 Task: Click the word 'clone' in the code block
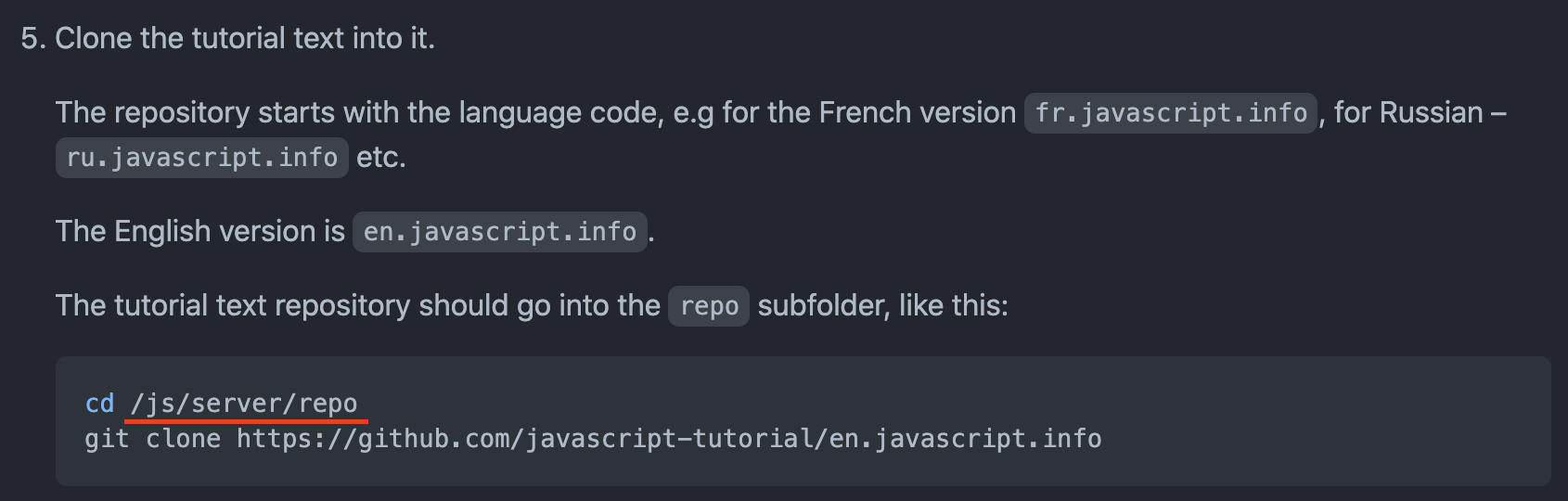pos(184,439)
